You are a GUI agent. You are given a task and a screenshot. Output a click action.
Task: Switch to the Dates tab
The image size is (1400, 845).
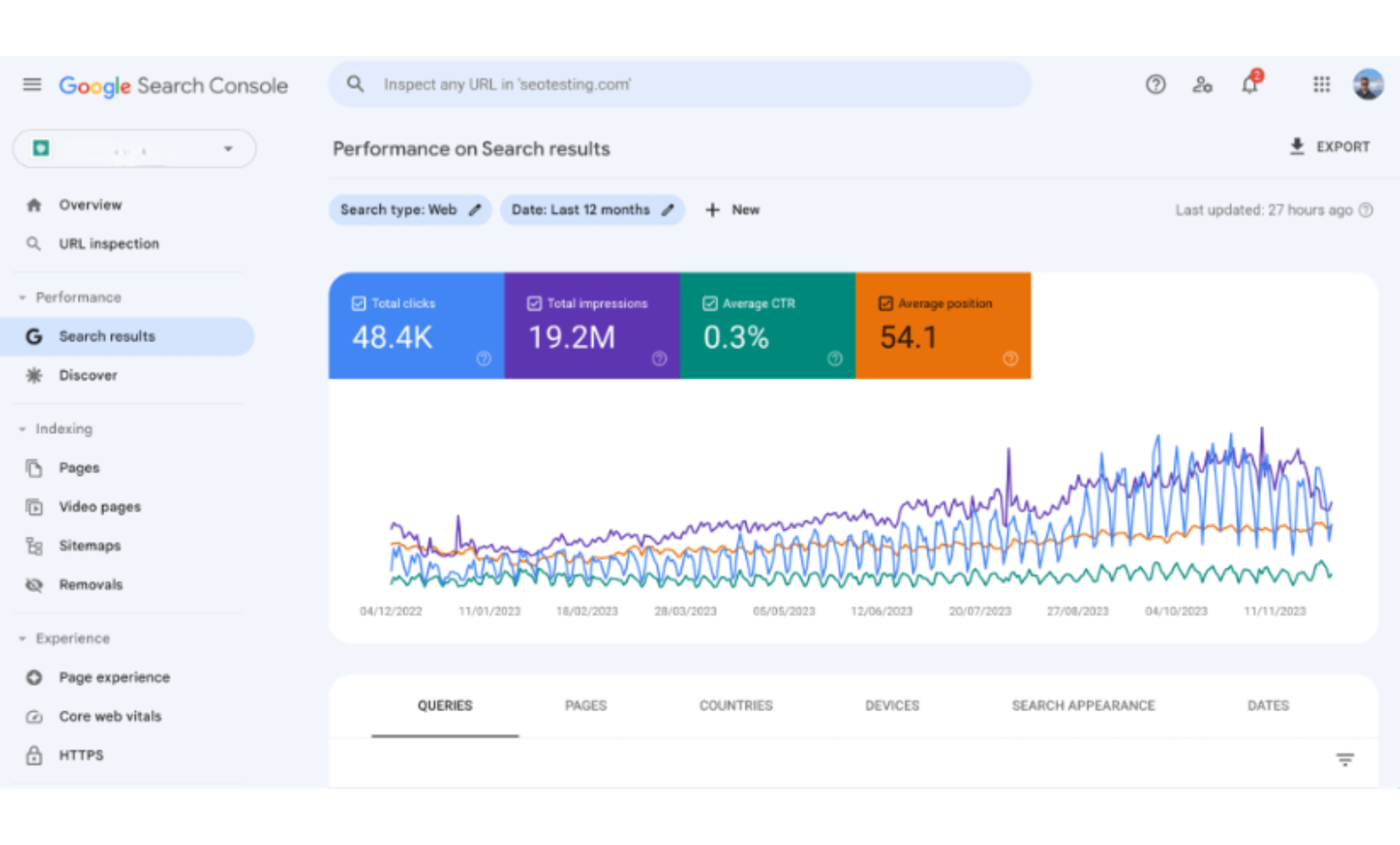click(x=1268, y=706)
